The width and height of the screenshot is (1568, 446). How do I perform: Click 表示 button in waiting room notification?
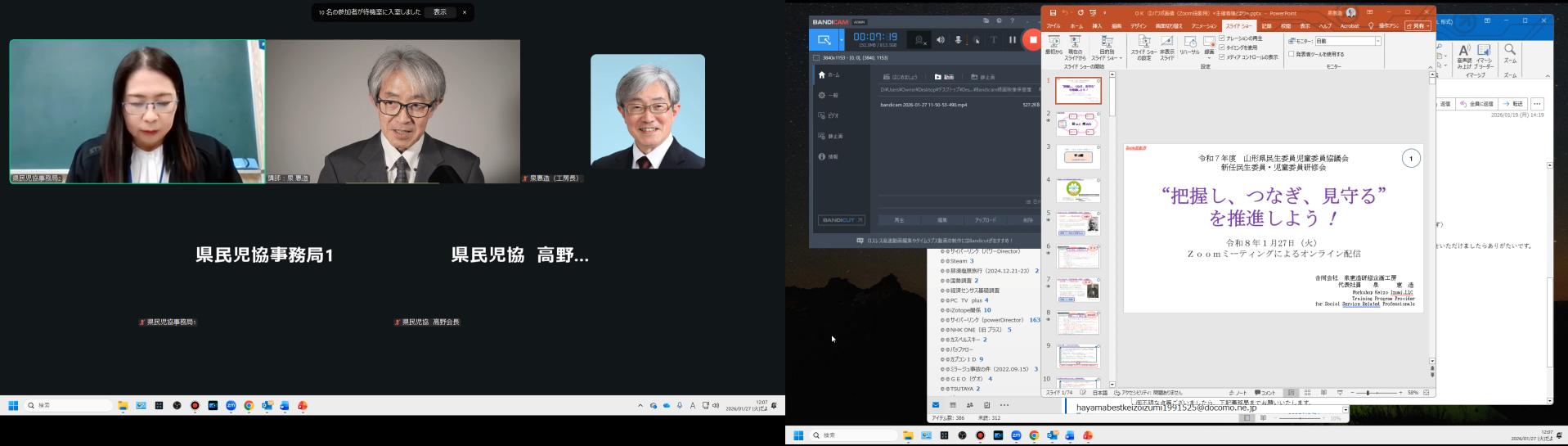tap(440, 12)
